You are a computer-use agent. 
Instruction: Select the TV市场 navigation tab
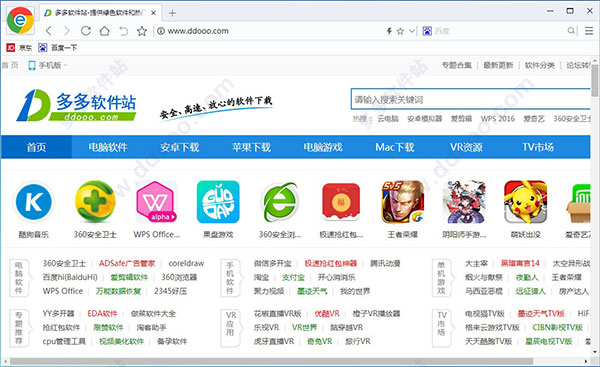[538, 147]
